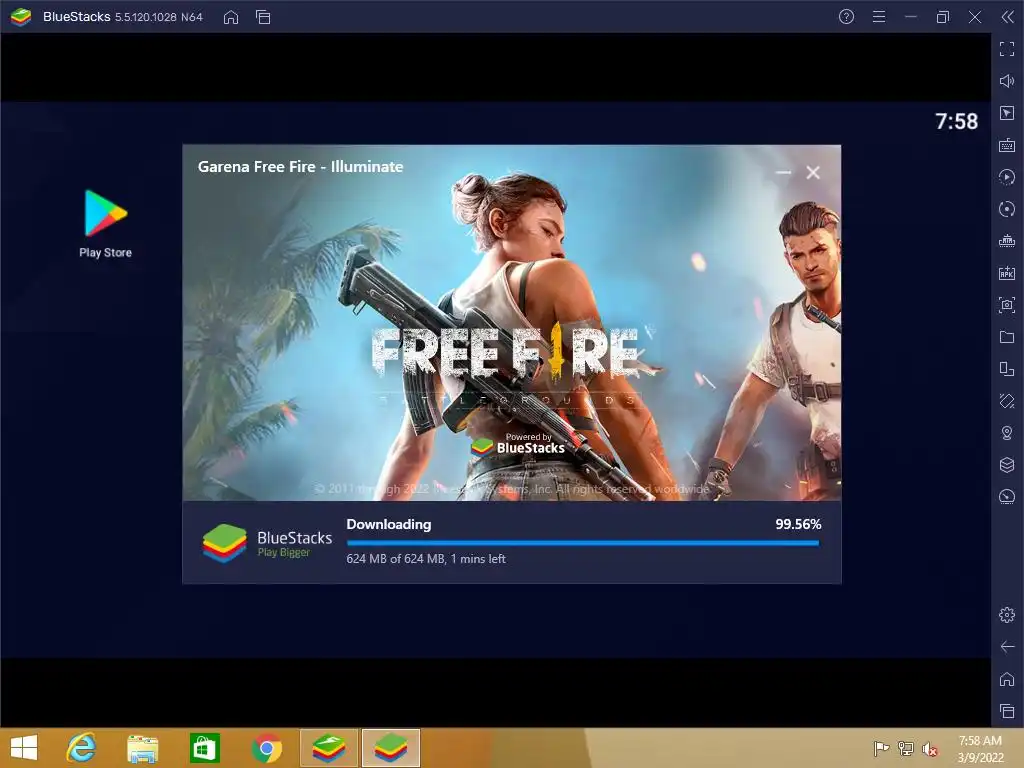Launch Internet Explorer from taskbar
This screenshot has height=768, width=1024.
click(82, 748)
